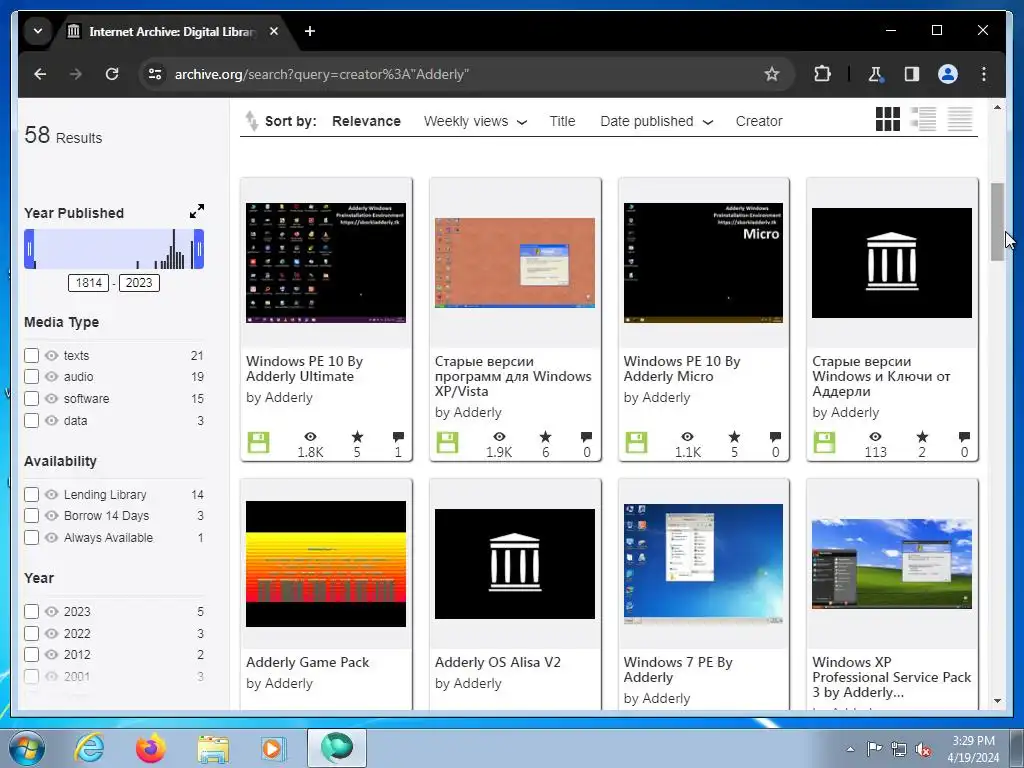Toggle the sort direction arrows

tap(251, 121)
